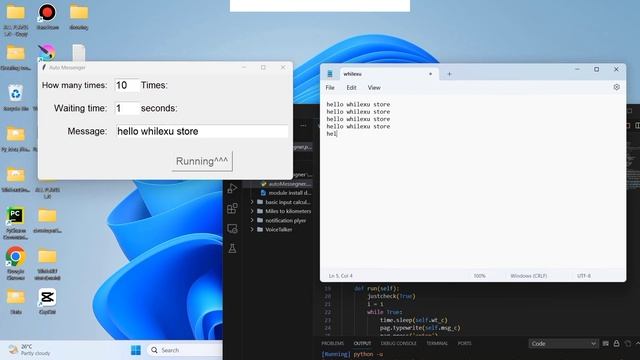
Task: Click the partial hel line in Notepad
Action: pos(331,134)
